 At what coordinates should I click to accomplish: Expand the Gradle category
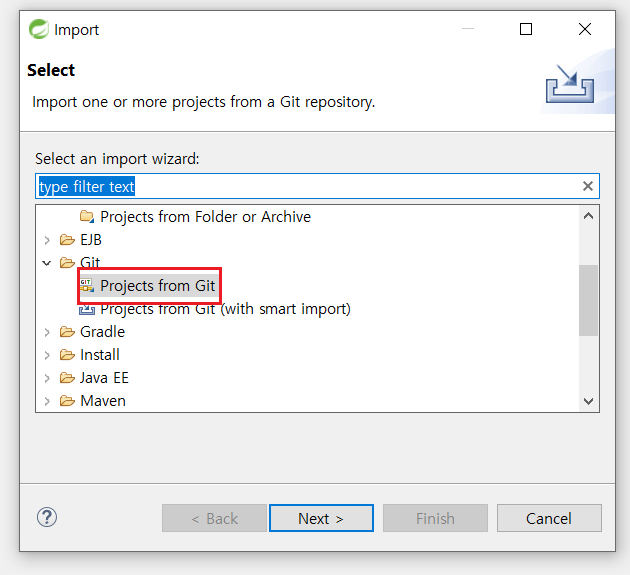47,332
